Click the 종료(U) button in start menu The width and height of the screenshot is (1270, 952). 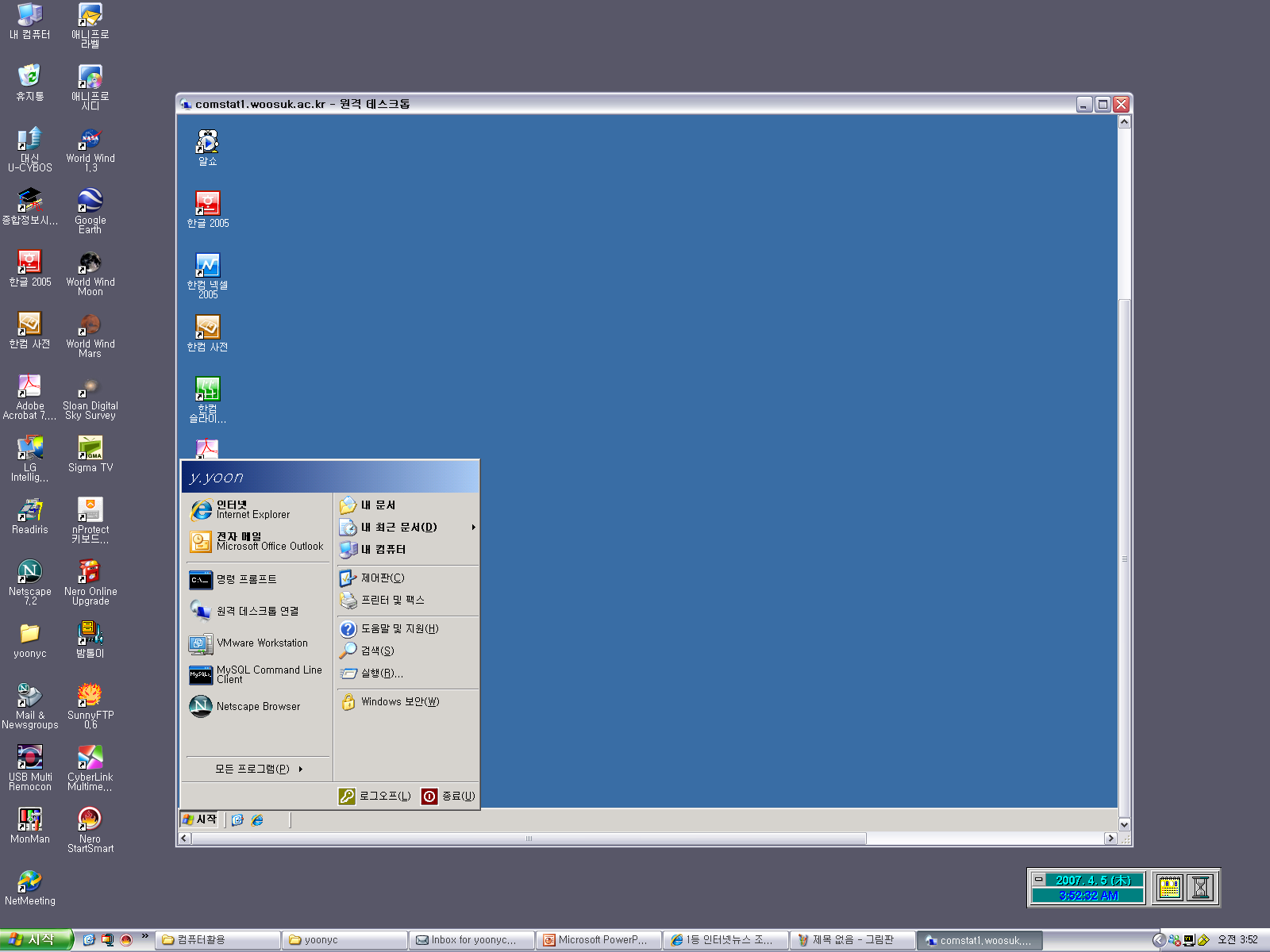pyautogui.click(x=448, y=796)
